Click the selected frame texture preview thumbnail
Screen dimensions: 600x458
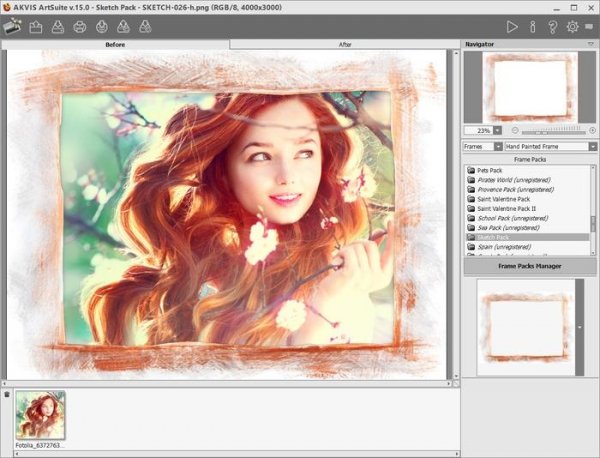[x=526, y=328]
